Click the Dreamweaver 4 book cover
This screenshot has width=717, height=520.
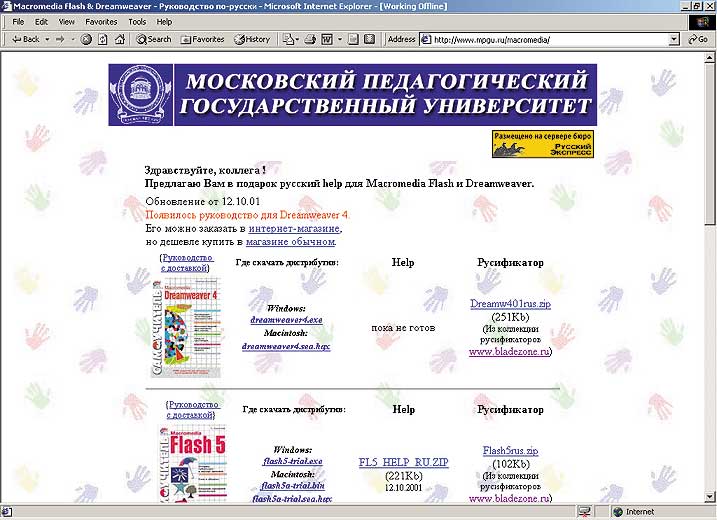point(186,327)
